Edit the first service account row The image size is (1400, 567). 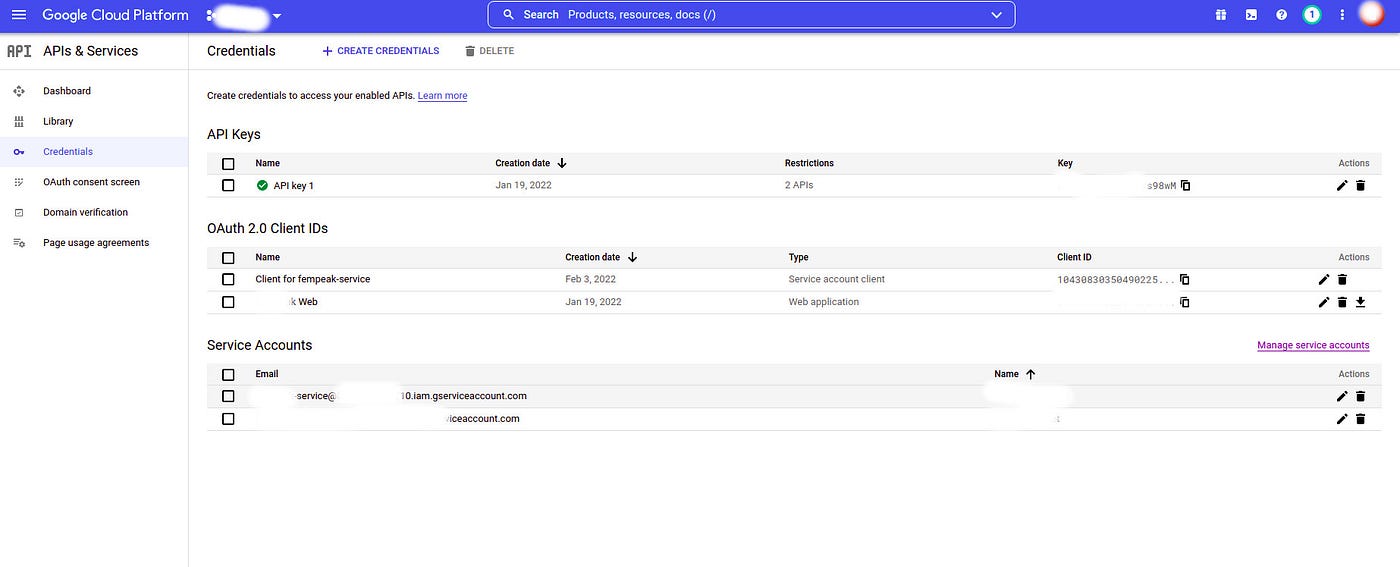(1342, 396)
